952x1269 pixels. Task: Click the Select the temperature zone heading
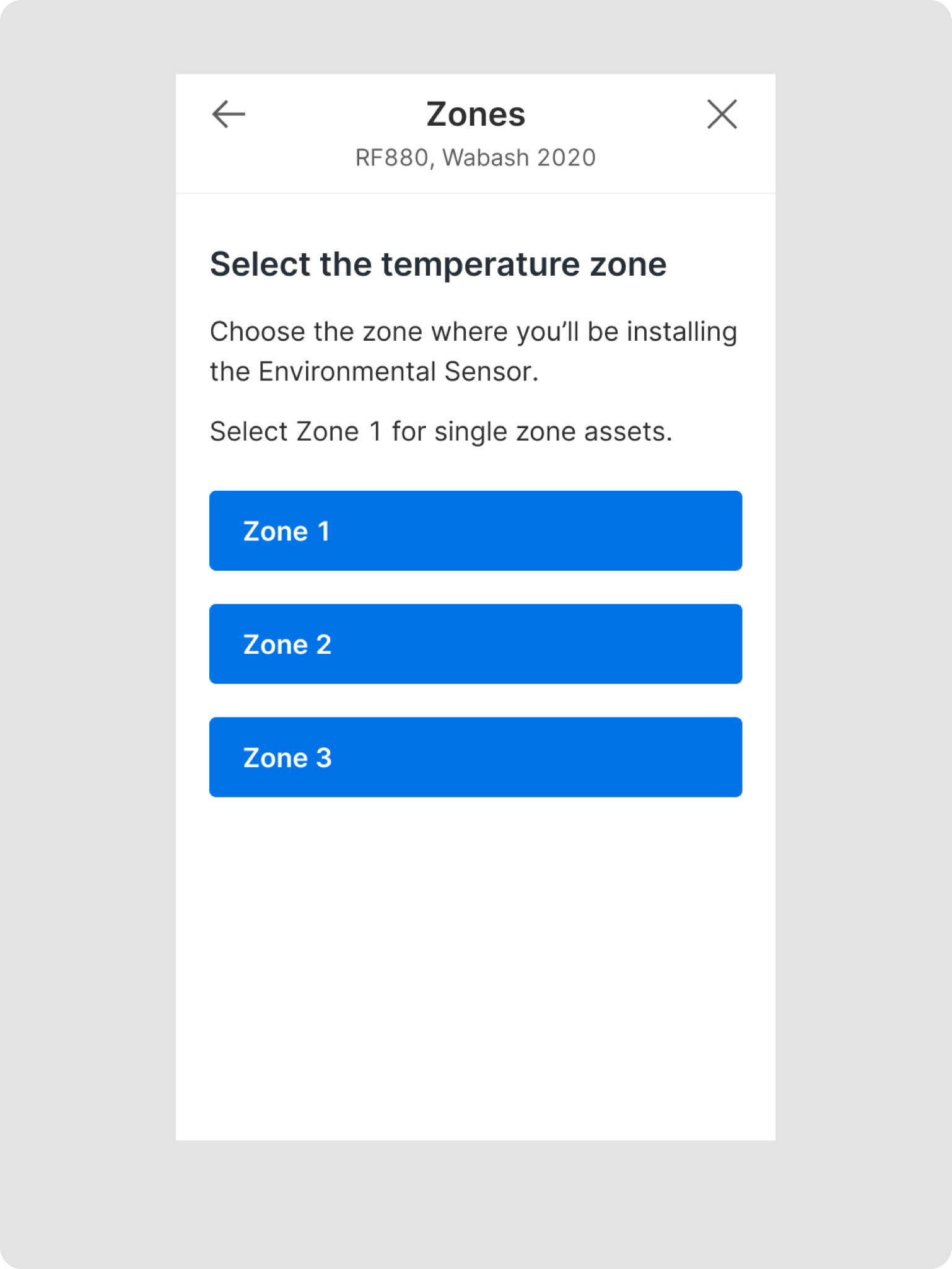438,265
